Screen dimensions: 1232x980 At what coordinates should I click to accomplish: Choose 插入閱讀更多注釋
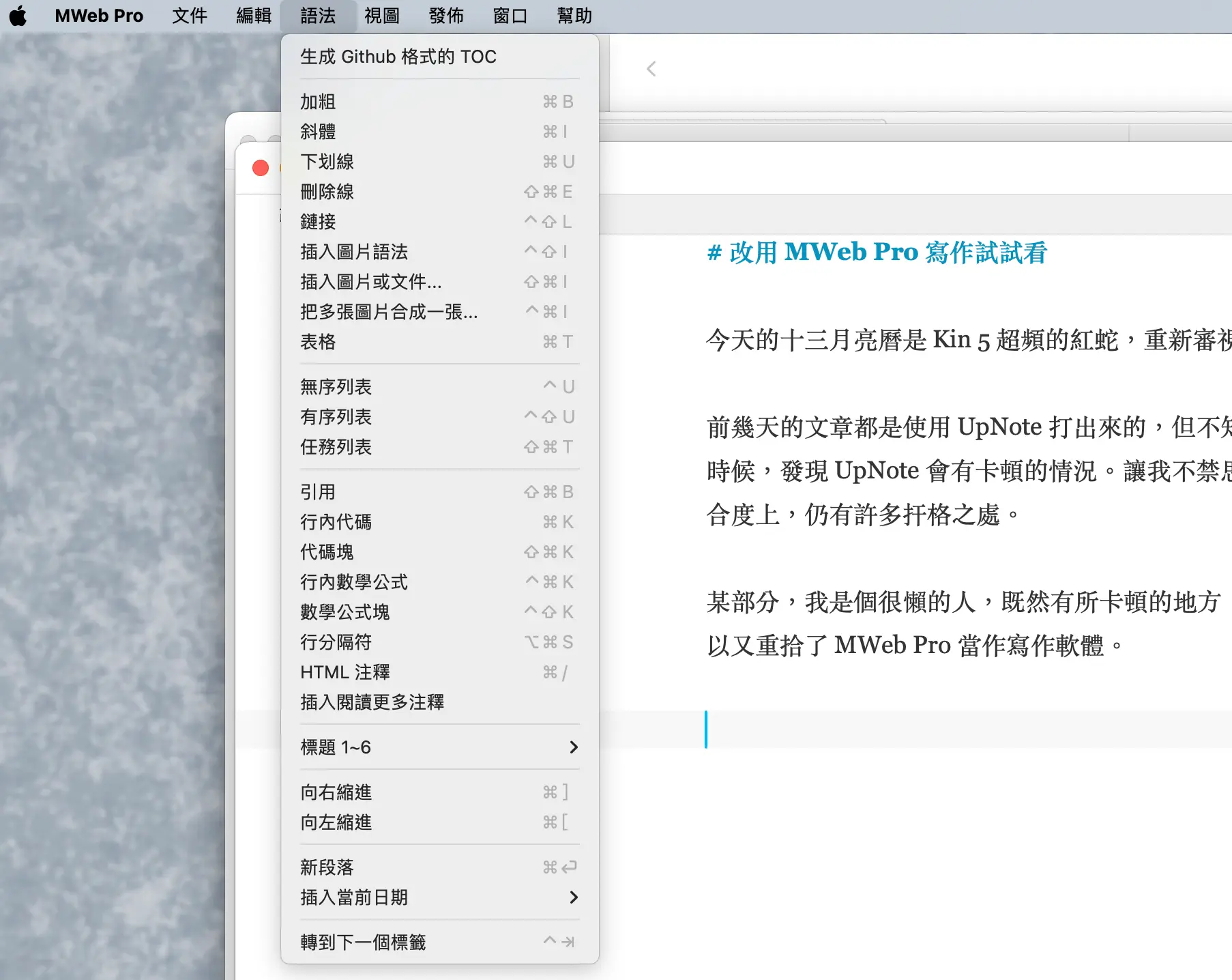click(x=440, y=702)
